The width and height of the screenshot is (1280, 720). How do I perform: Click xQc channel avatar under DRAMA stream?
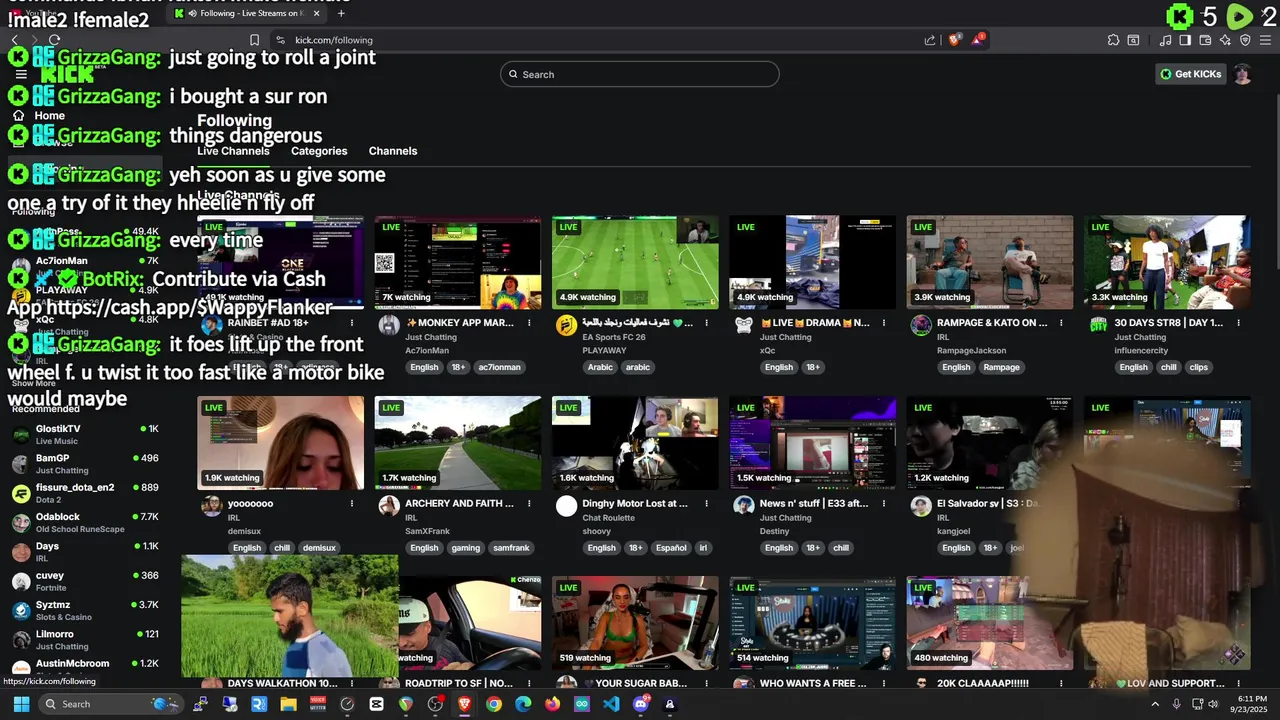point(743,324)
